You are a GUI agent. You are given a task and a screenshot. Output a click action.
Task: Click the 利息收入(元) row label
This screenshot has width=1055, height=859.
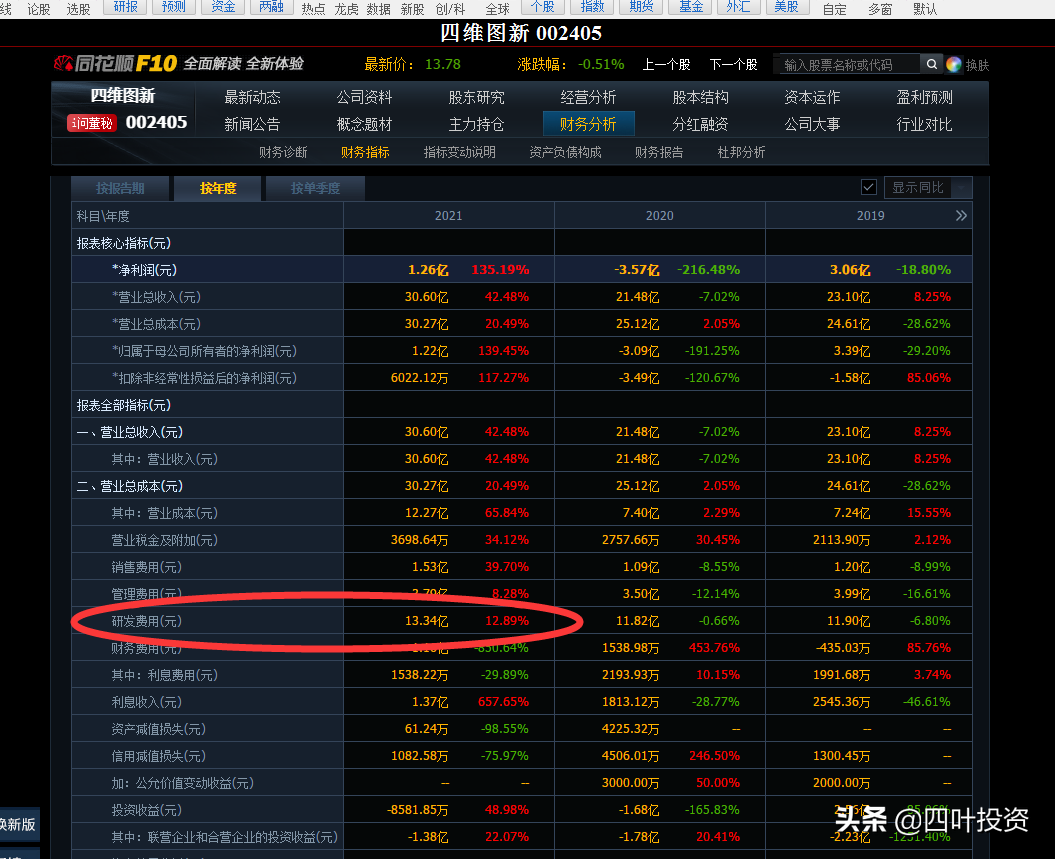pos(147,702)
